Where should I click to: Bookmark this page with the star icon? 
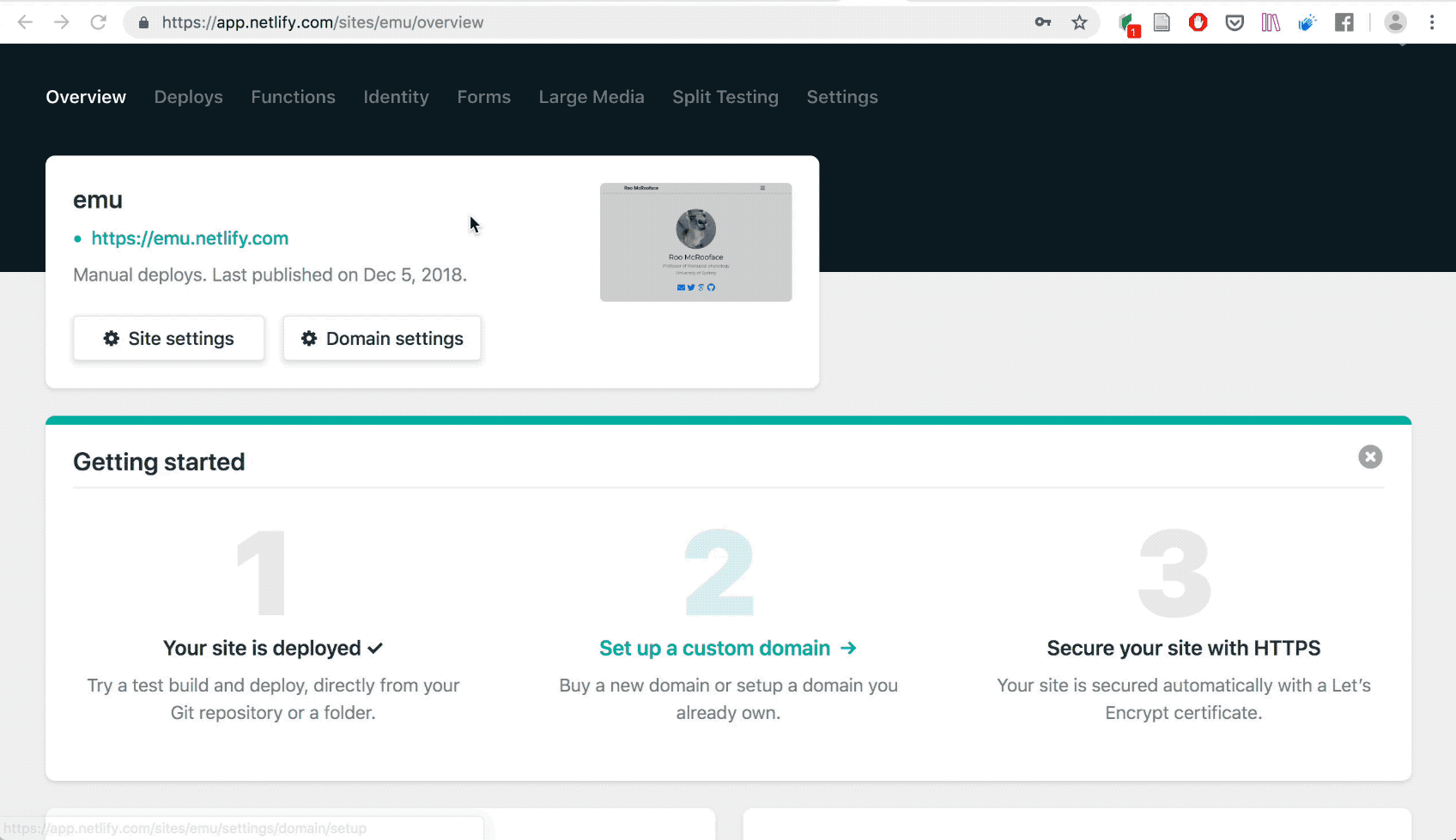1080,22
